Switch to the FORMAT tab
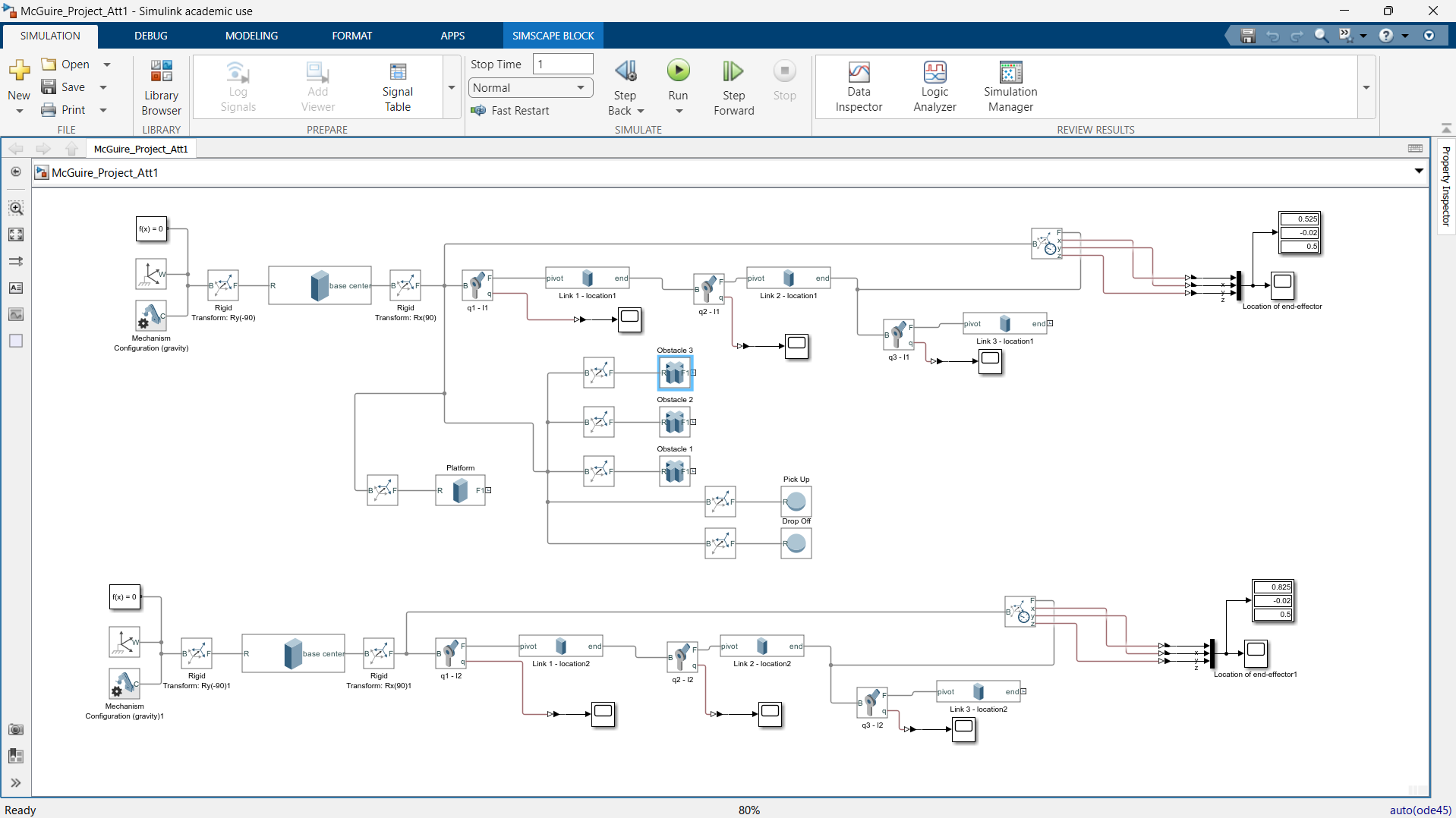The image size is (1456, 818). [351, 36]
